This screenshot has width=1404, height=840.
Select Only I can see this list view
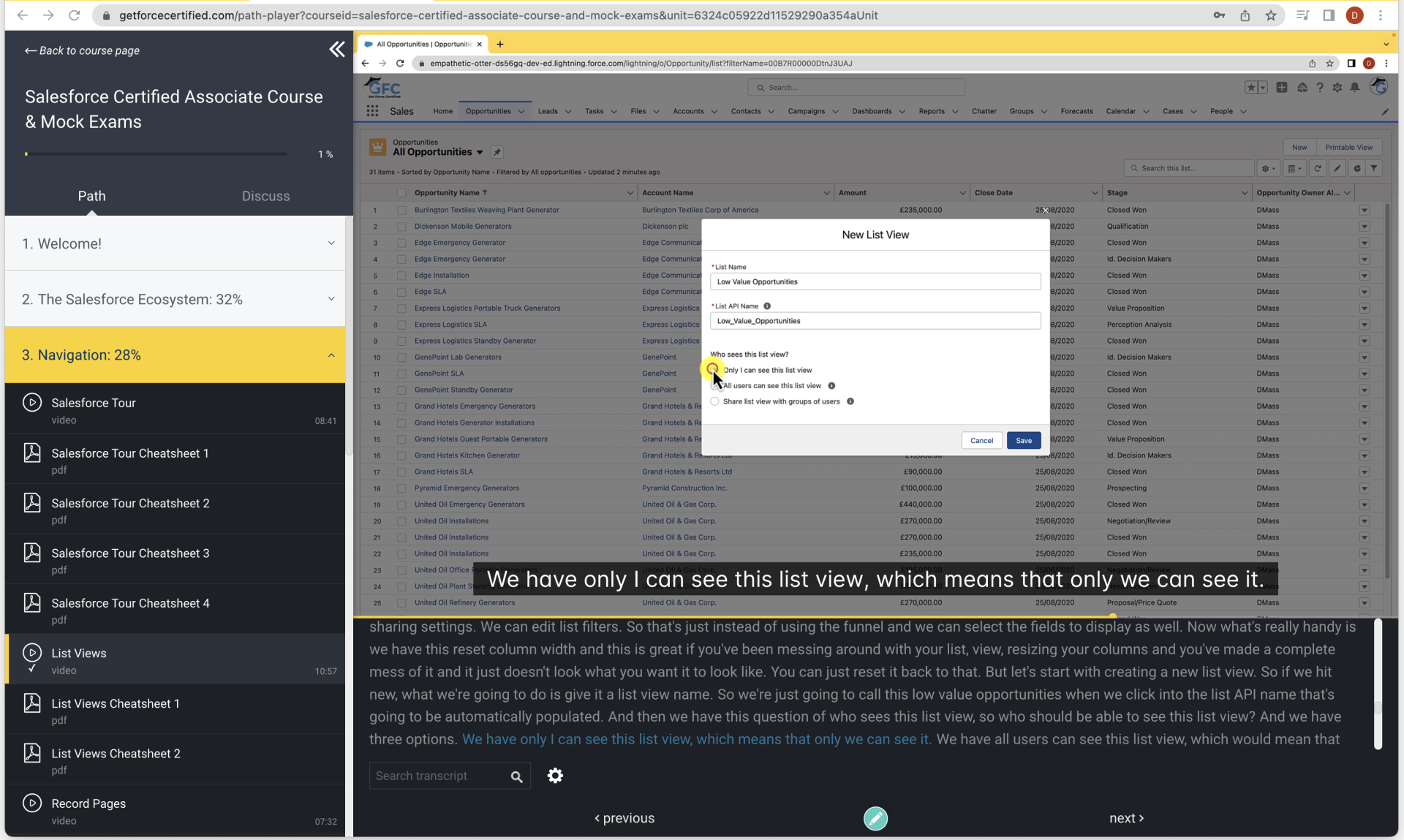point(714,370)
